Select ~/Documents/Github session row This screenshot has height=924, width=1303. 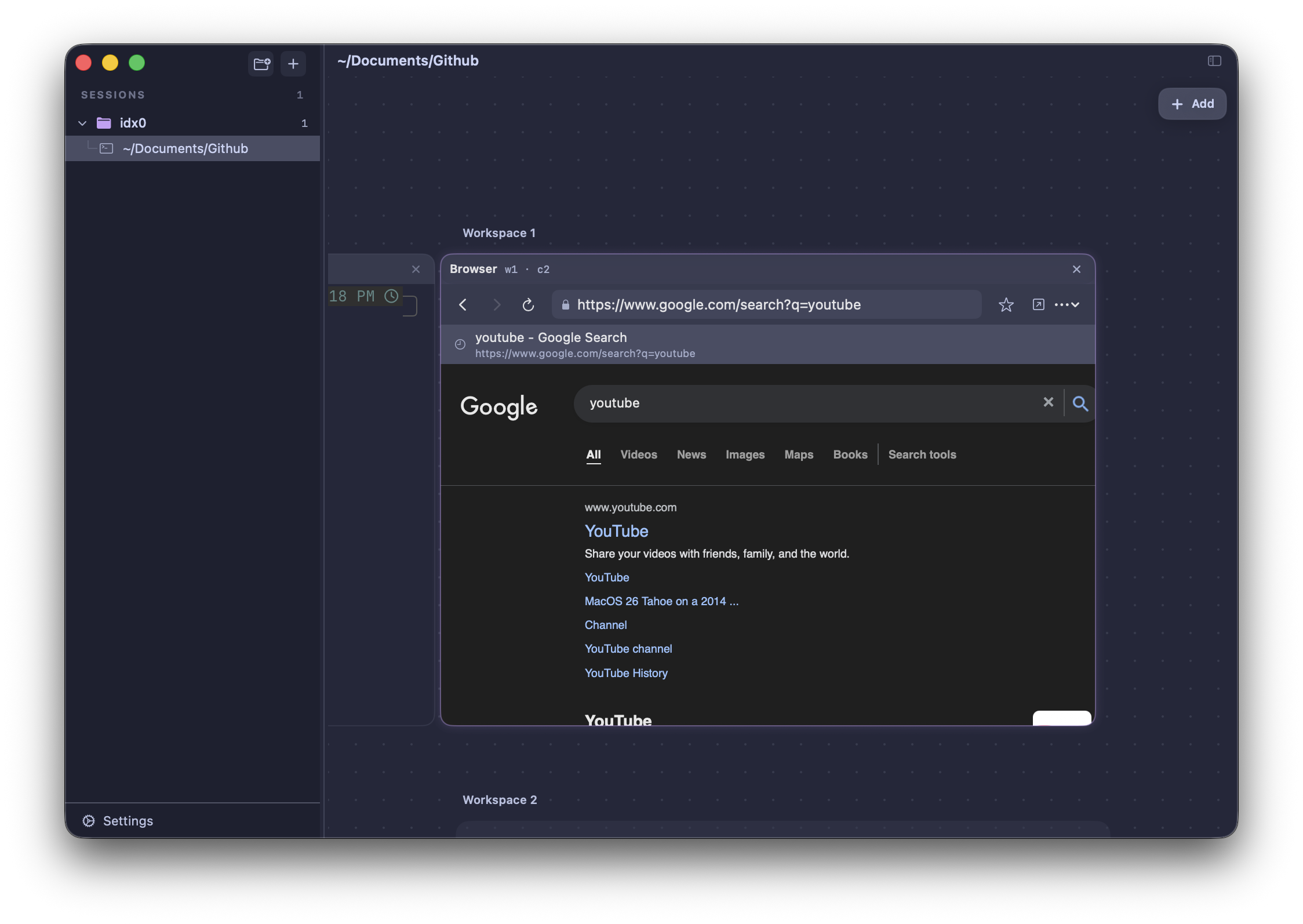point(192,148)
